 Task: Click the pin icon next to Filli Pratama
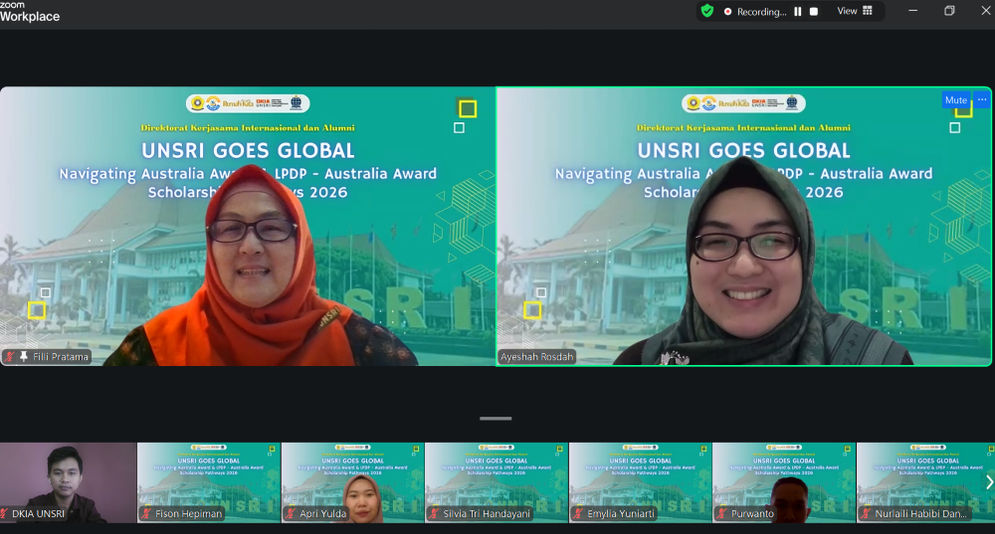pyautogui.click(x=24, y=356)
